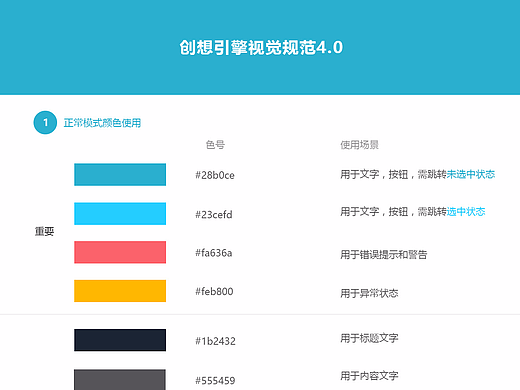Click the #23cefd bright blue swatch
The width and height of the screenshot is (520, 390).
coord(120,213)
